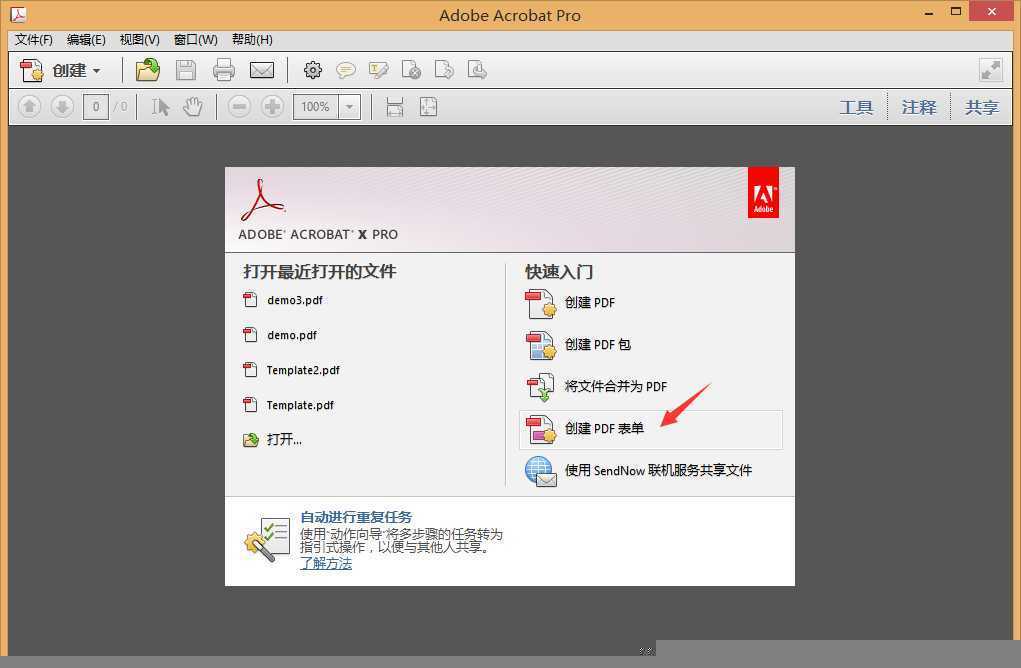Click the zoom out minus button
This screenshot has width=1021, height=668.
tap(239, 107)
